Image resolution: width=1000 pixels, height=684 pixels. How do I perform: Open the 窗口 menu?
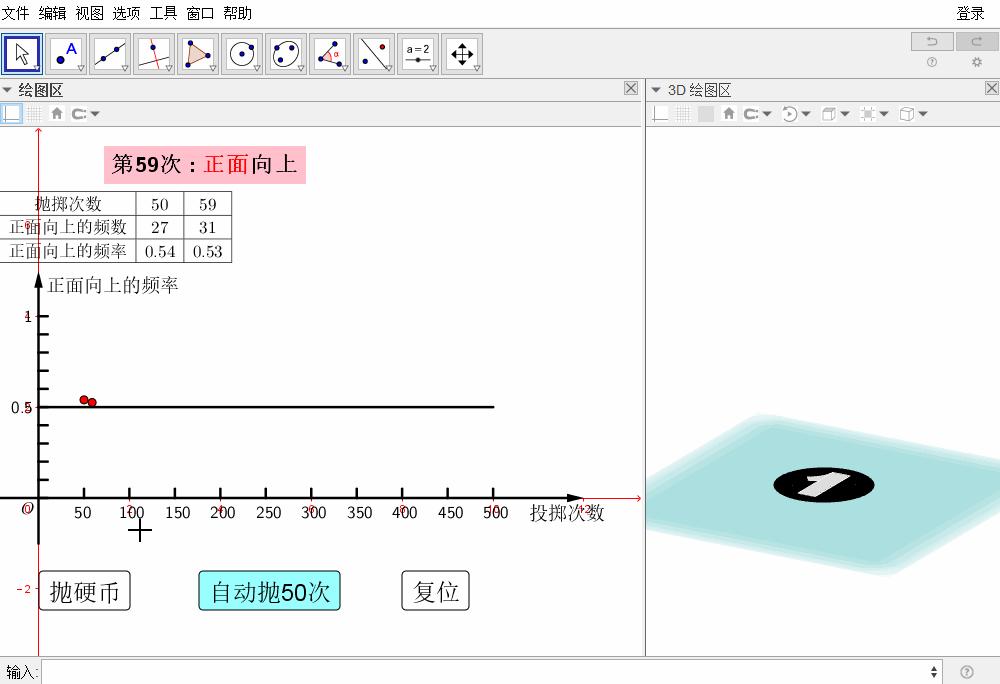pos(200,13)
